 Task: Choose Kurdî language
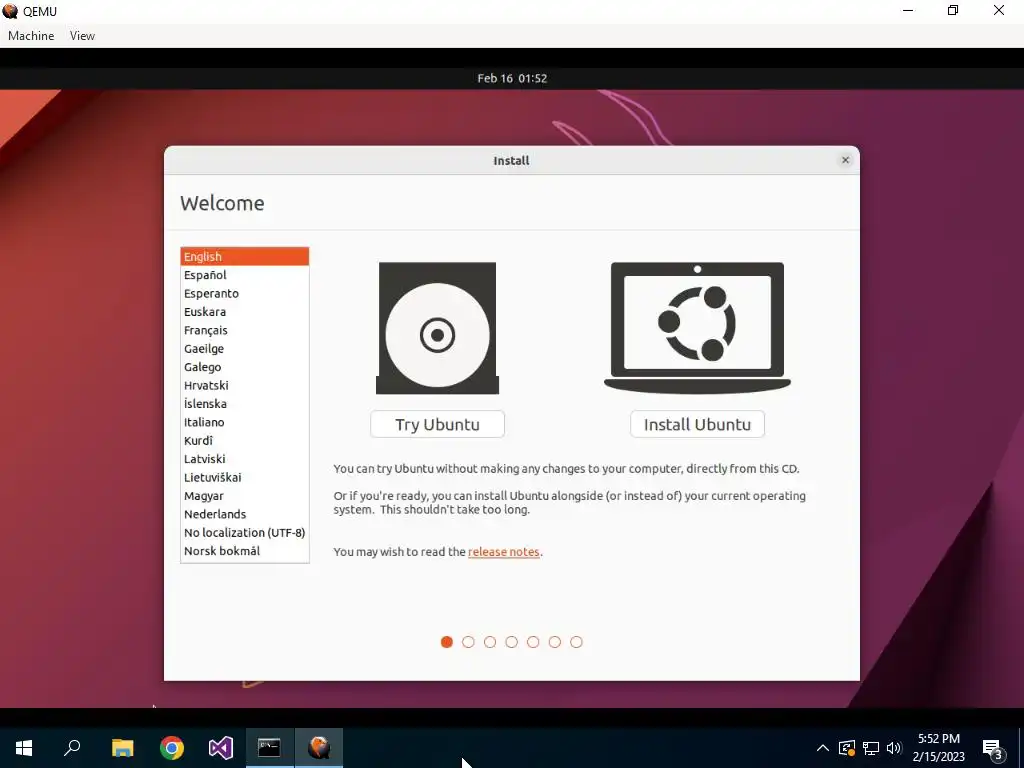pos(245,440)
